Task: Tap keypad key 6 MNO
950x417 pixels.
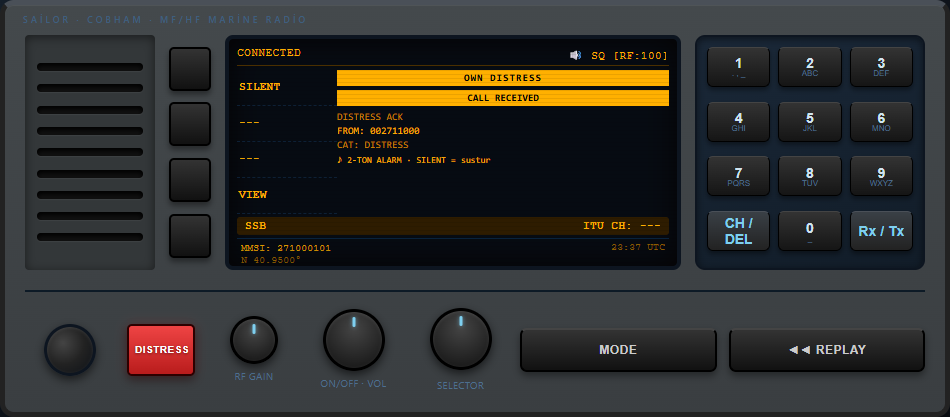Action: tap(881, 121)
